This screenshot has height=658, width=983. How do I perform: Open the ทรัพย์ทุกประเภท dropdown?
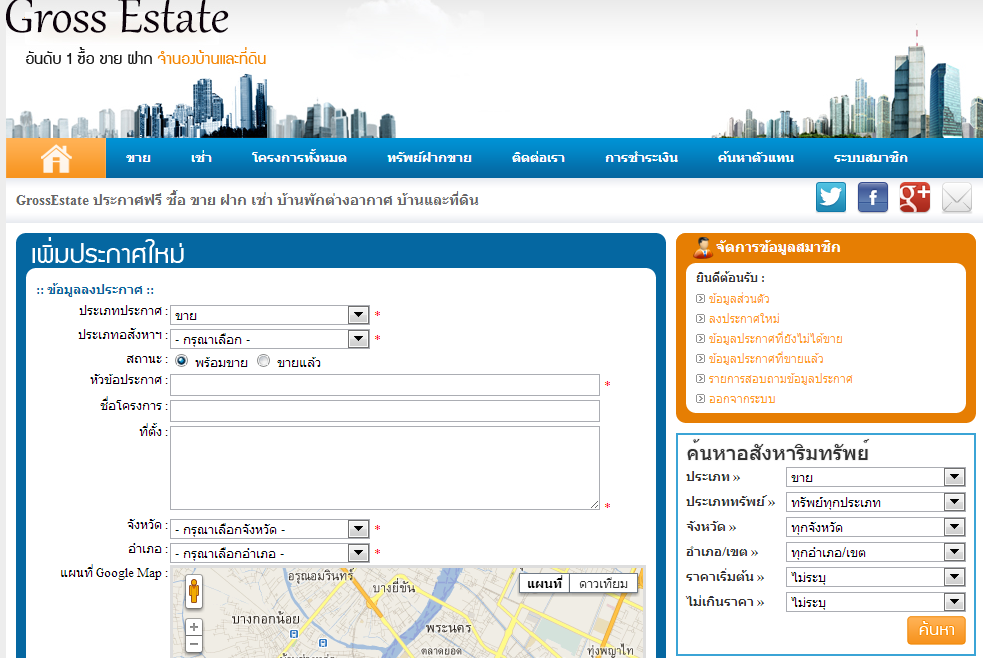point(875,502)
